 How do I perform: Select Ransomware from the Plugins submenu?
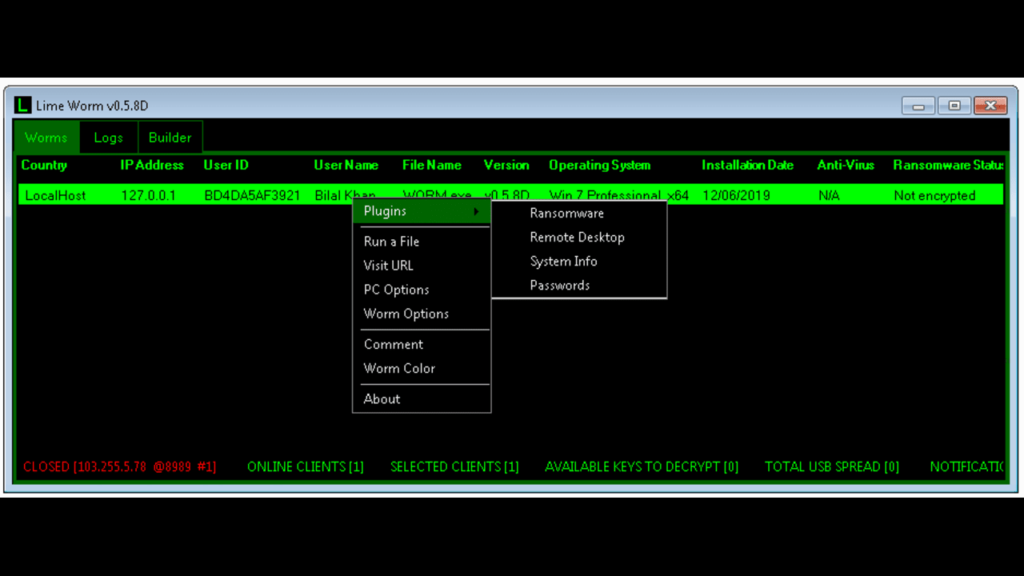(x=567, y=213)
